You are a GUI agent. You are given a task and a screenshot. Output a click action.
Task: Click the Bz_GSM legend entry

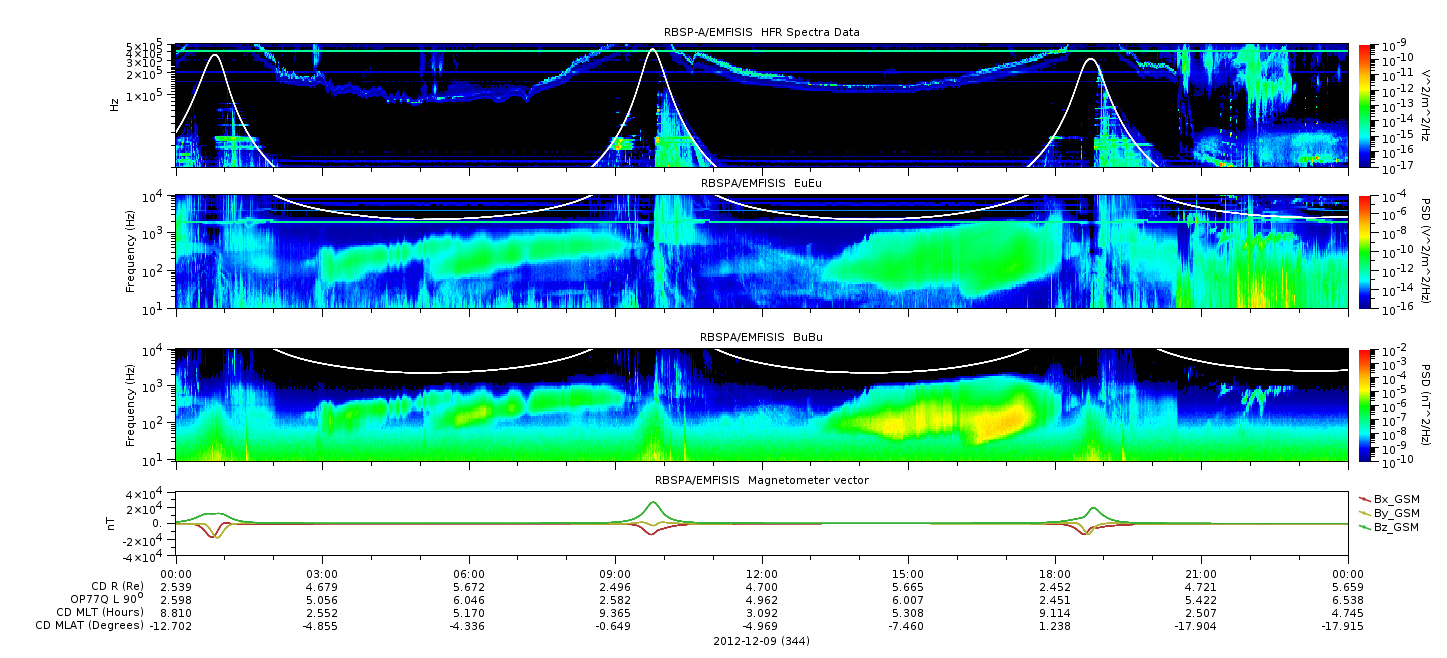(x=1389, y=526)
